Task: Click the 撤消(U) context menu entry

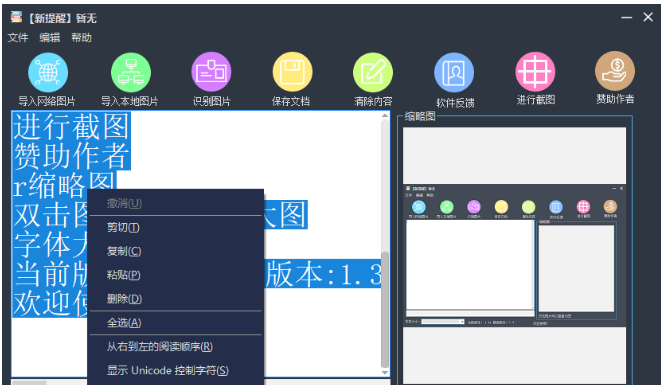Action: (x=175, y=204)
